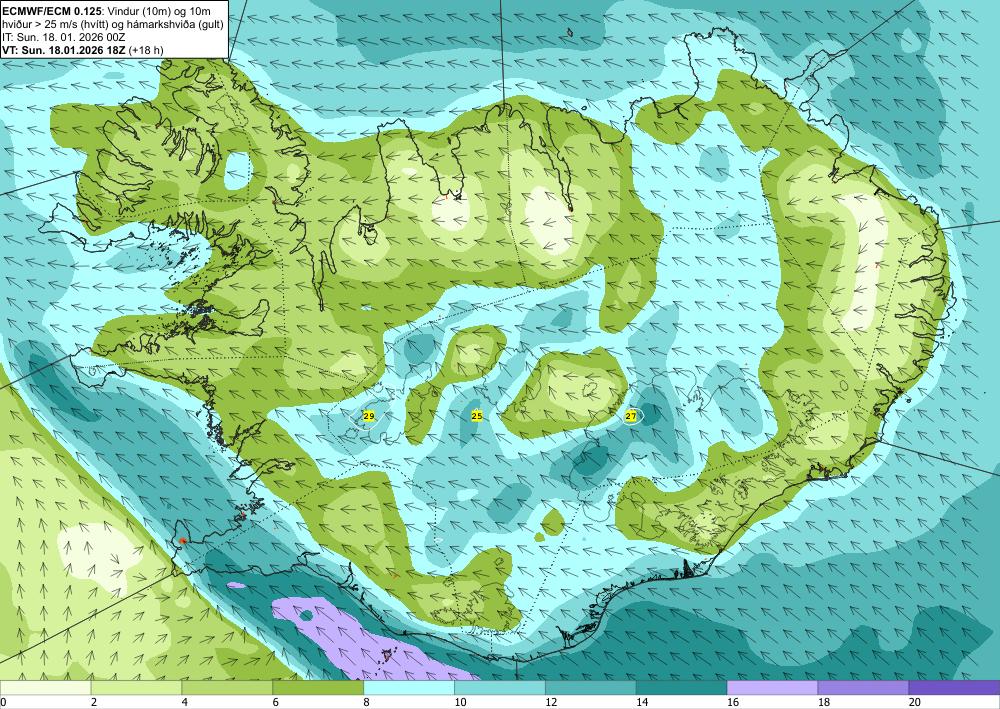Screen dimensions: 1000x709
Task: Select the 12–14 m/s teal legend swatch
Action: pyautogui.click(x=591, y=687)
